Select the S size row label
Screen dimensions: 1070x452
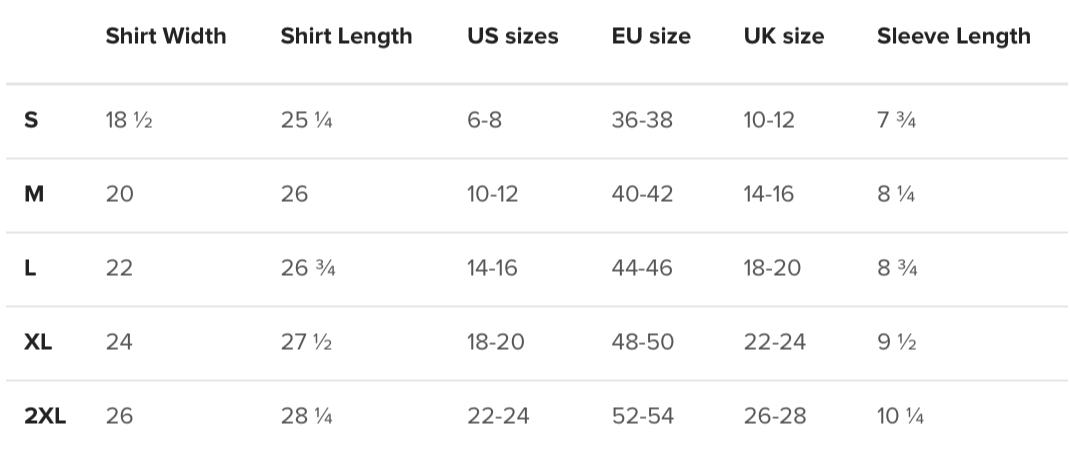pyautogui.click(x=31, y=121)
